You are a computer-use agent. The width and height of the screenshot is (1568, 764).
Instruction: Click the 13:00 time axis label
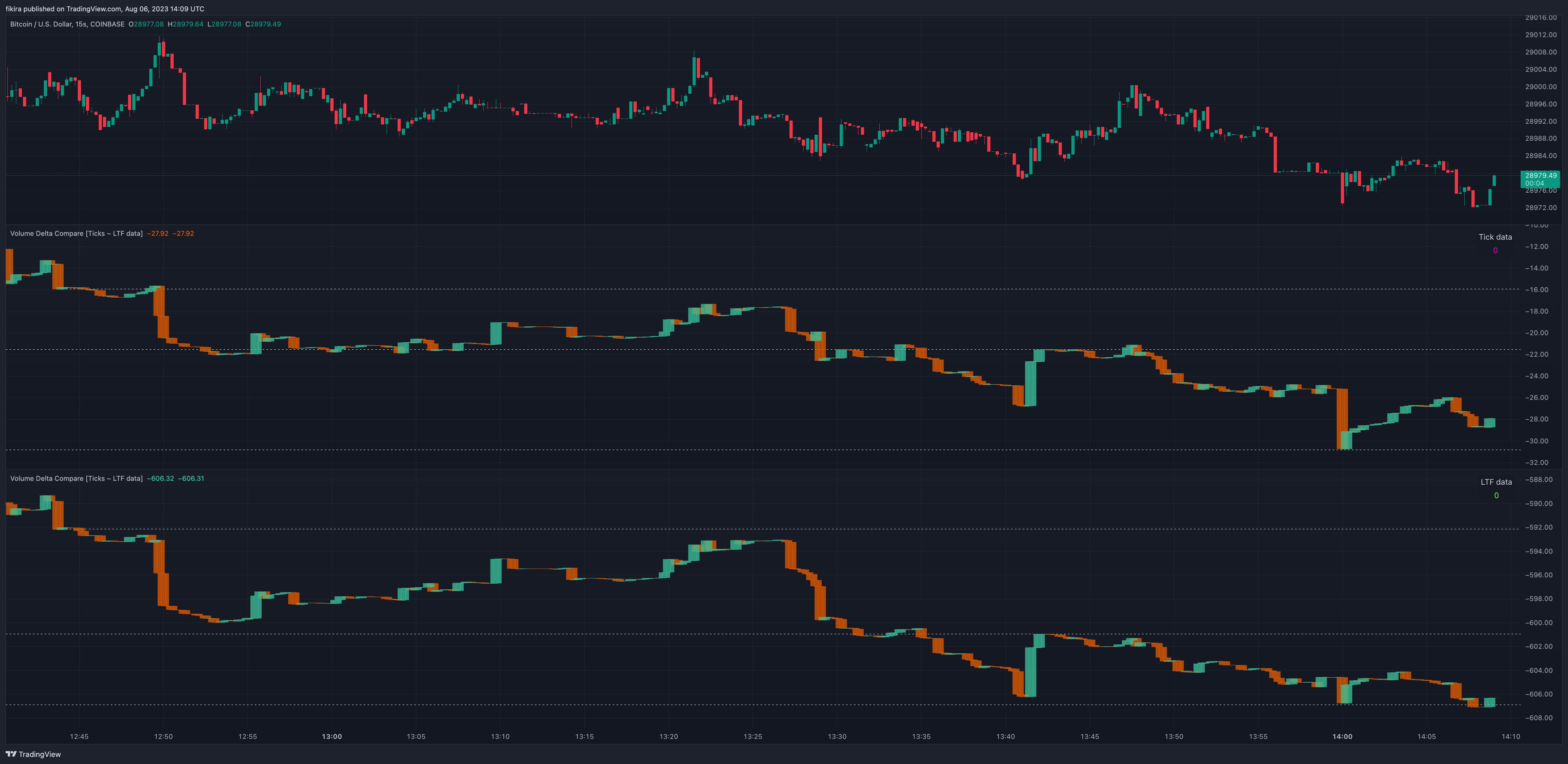332,737
